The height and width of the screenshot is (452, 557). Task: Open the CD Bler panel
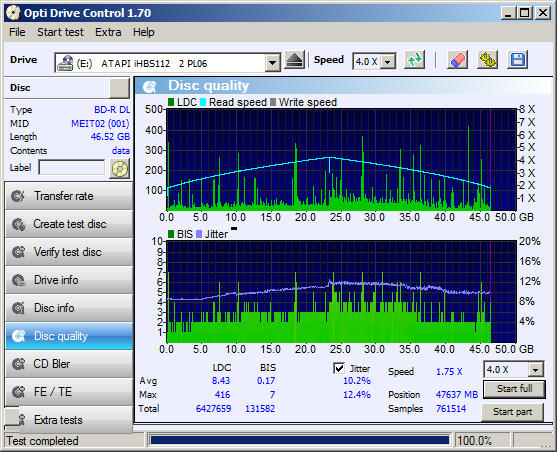(69, 364)
